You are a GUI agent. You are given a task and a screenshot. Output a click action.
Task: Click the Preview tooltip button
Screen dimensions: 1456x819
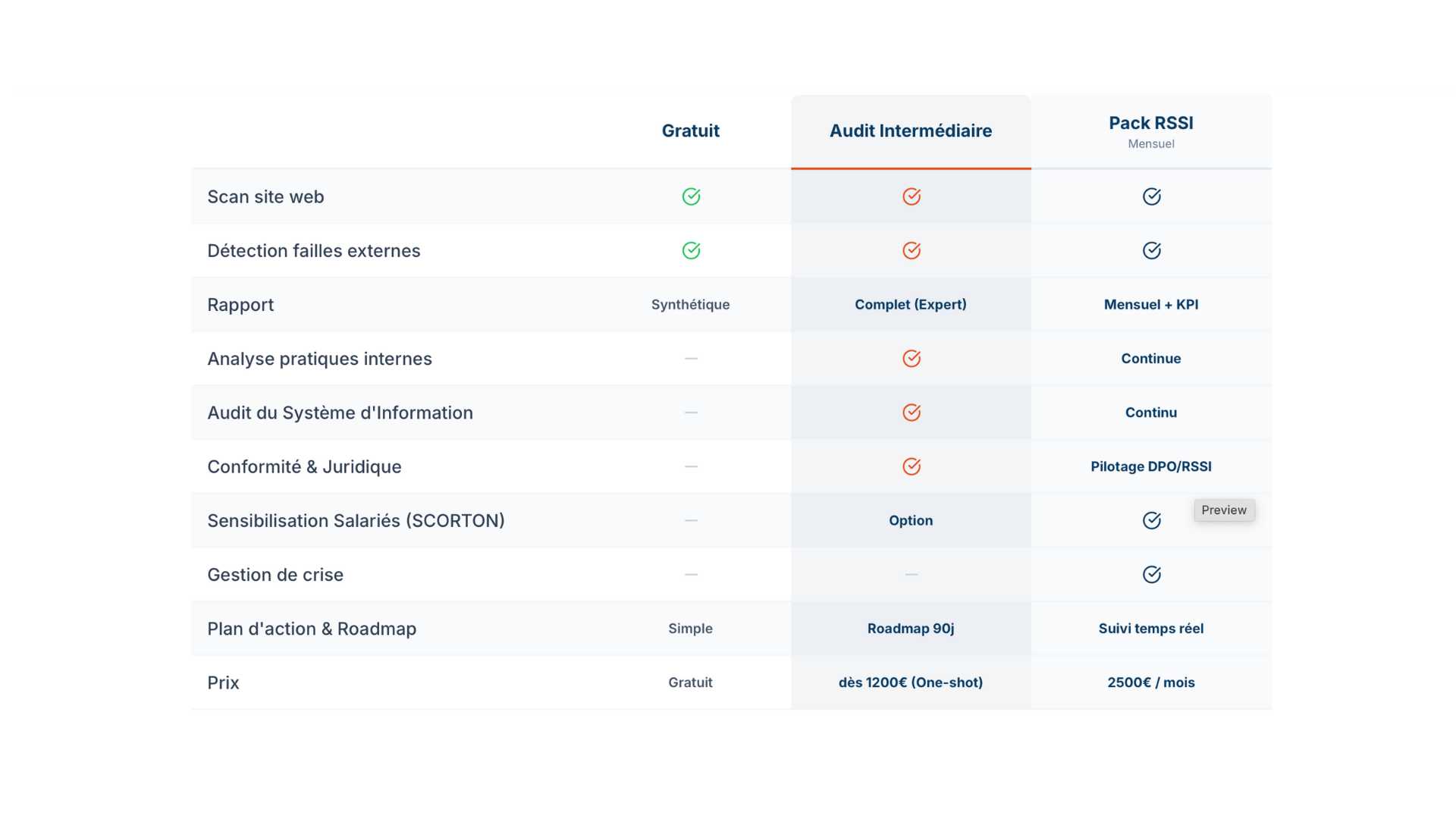tap(1223, 510)
